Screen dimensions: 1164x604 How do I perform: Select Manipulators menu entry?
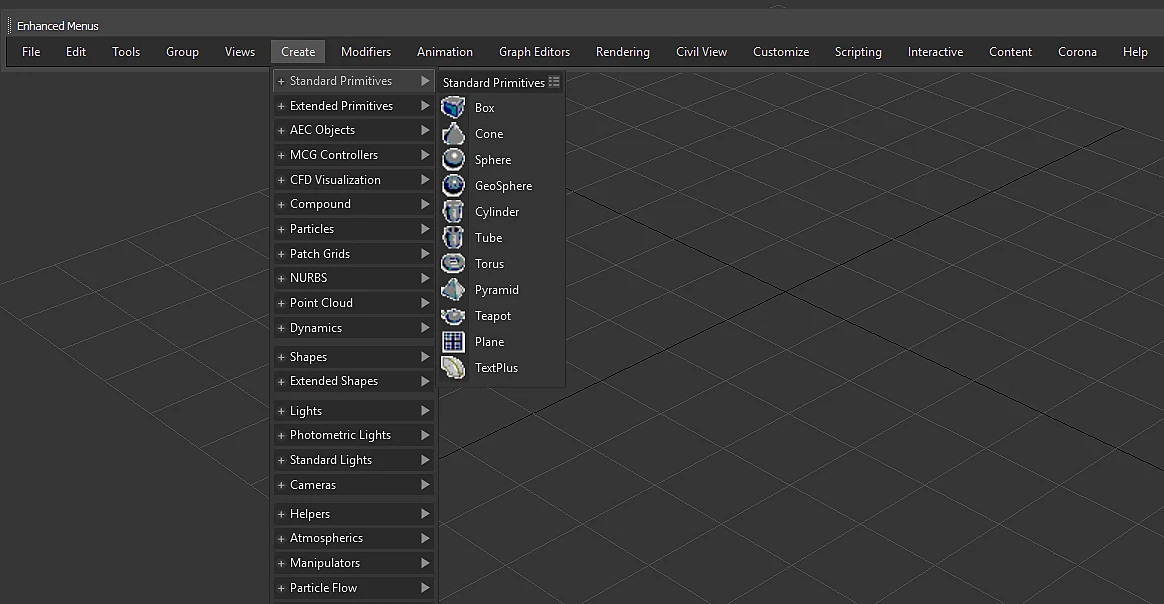(353, 563)
